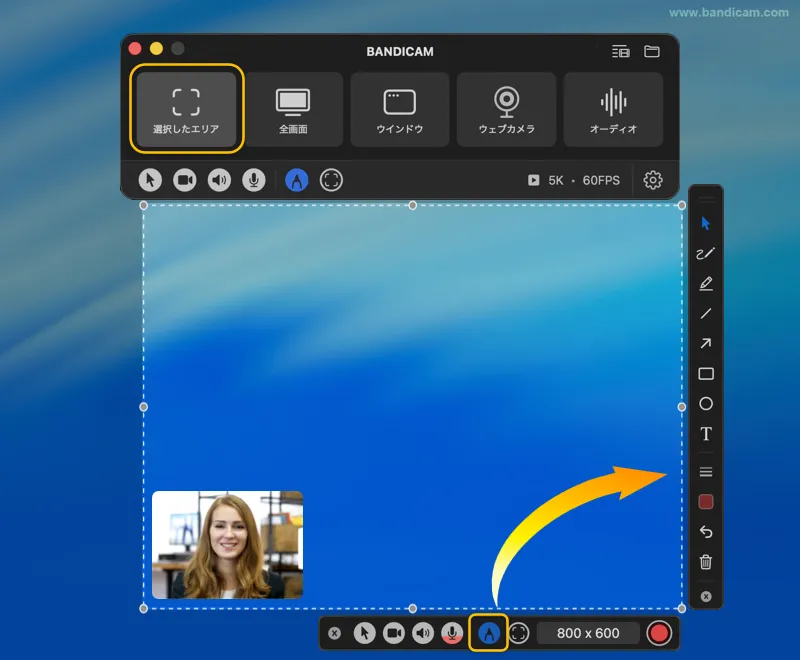Click area-select icon in Bandicam main window
The image size is (800, 660).
(x=331, y=180)
